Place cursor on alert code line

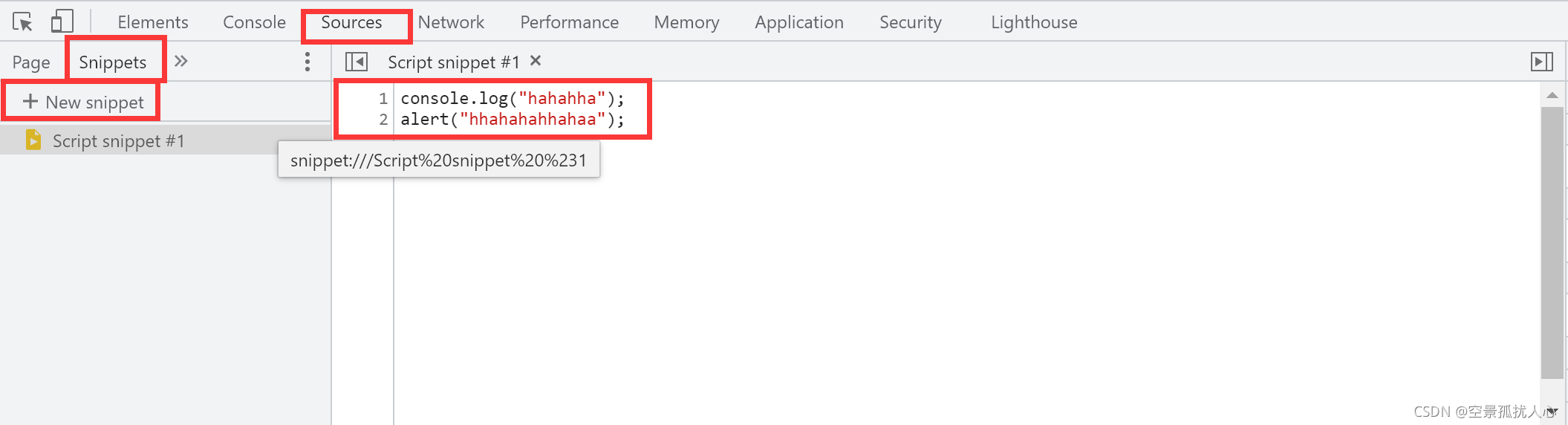[x=513, y=119]
